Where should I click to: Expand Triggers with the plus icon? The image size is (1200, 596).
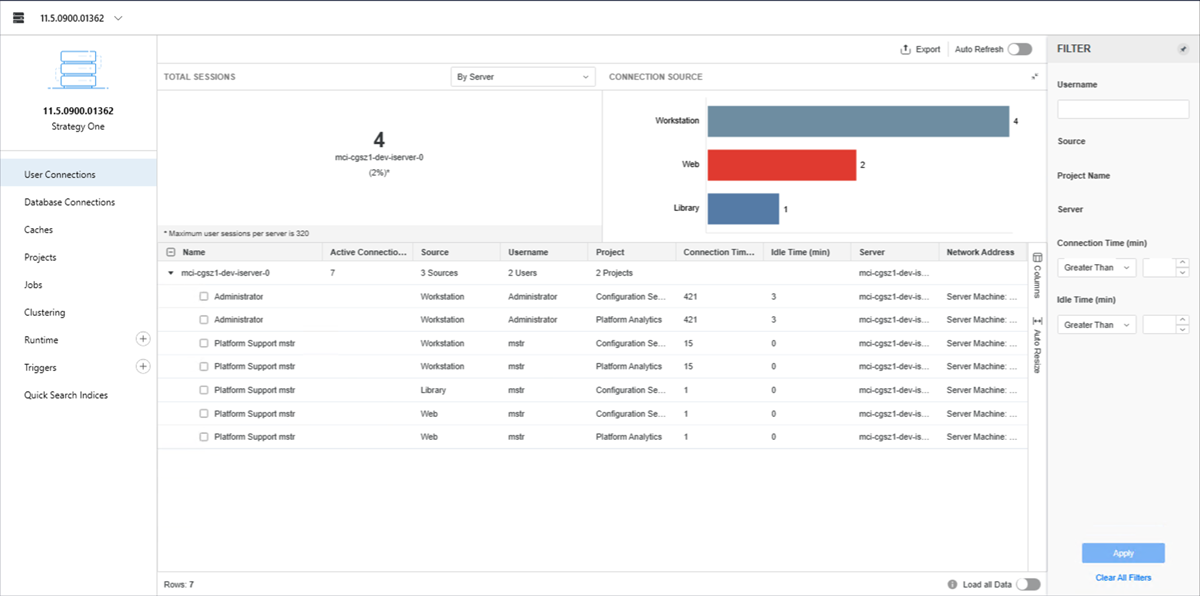(x=143, y=367)
